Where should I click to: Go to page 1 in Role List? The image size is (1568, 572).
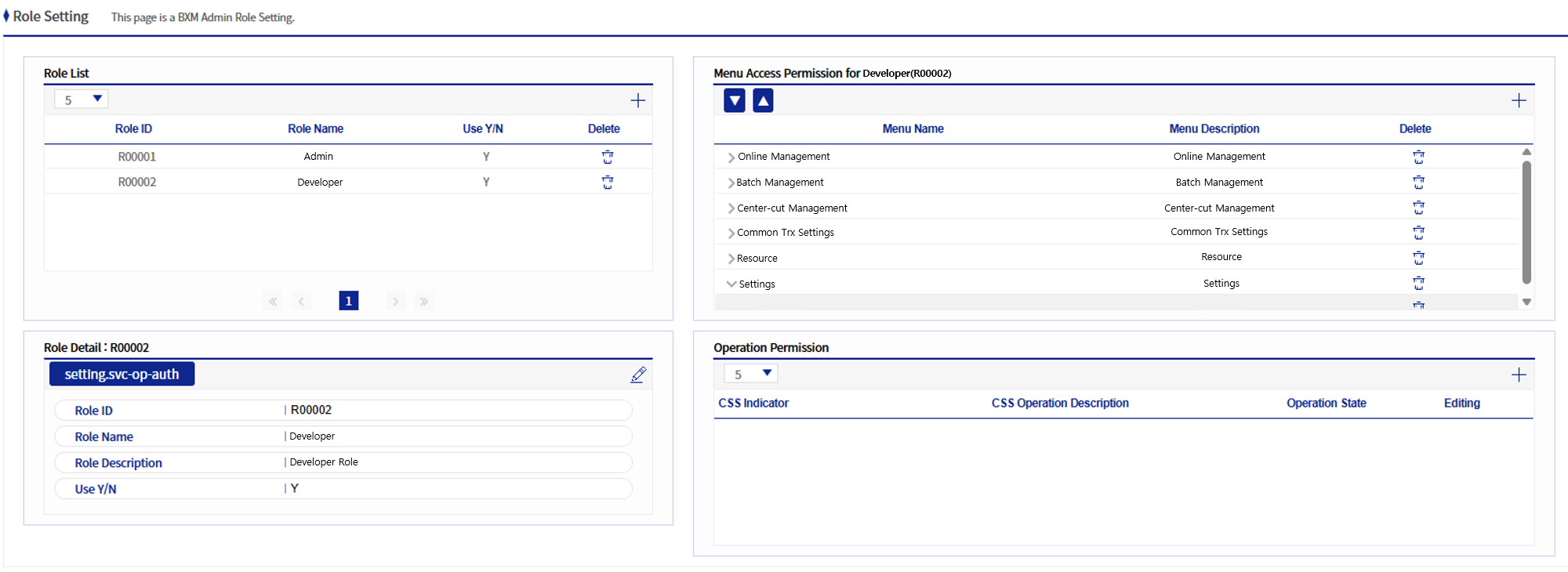(x=349, y=301)
